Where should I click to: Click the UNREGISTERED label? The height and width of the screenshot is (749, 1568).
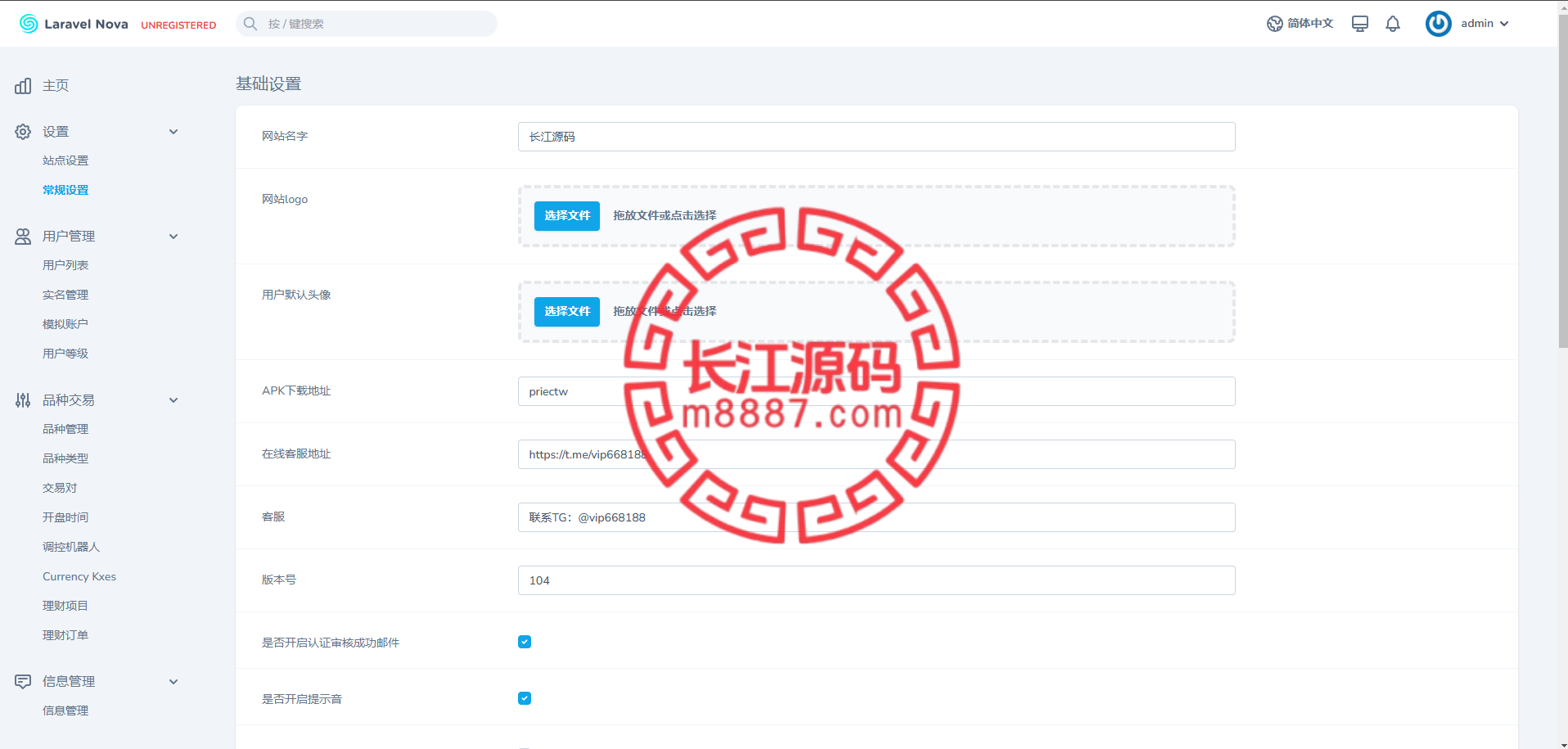click(178, 25)
